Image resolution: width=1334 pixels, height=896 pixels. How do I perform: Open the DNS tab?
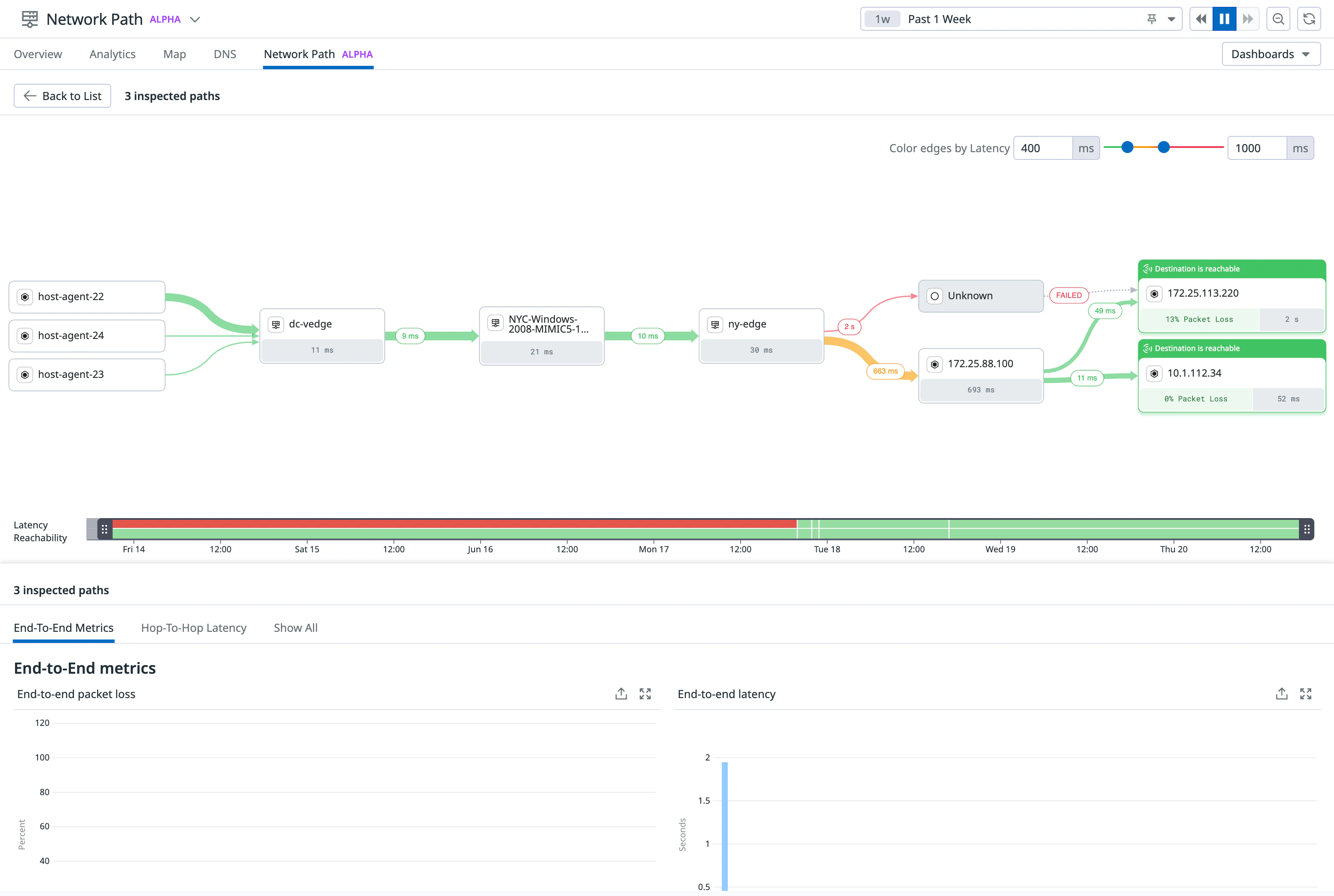tap(224, 54)
